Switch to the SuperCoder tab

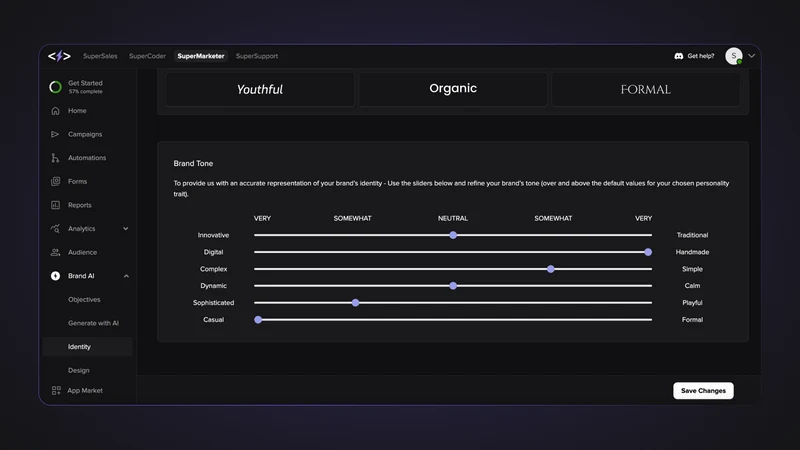point(147,56)
